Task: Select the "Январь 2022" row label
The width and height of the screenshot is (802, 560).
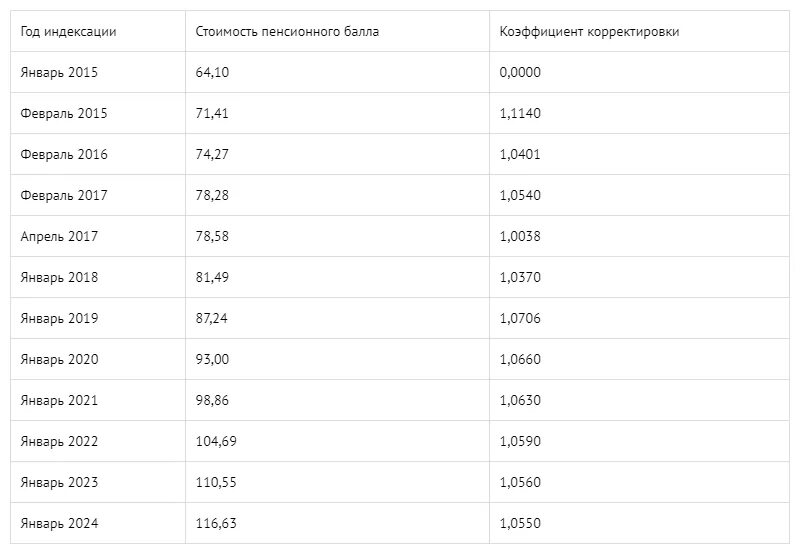Action: (59, 441)
